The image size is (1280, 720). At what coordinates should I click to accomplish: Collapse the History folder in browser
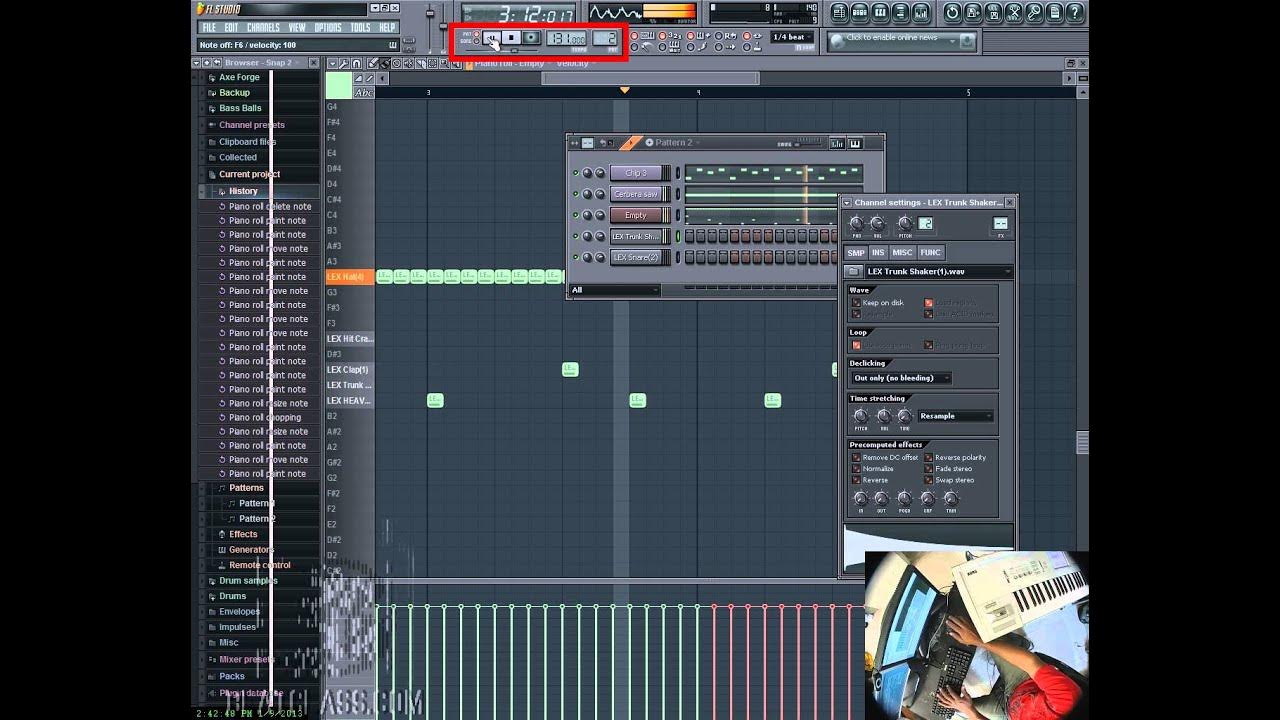tap(243, 191)
